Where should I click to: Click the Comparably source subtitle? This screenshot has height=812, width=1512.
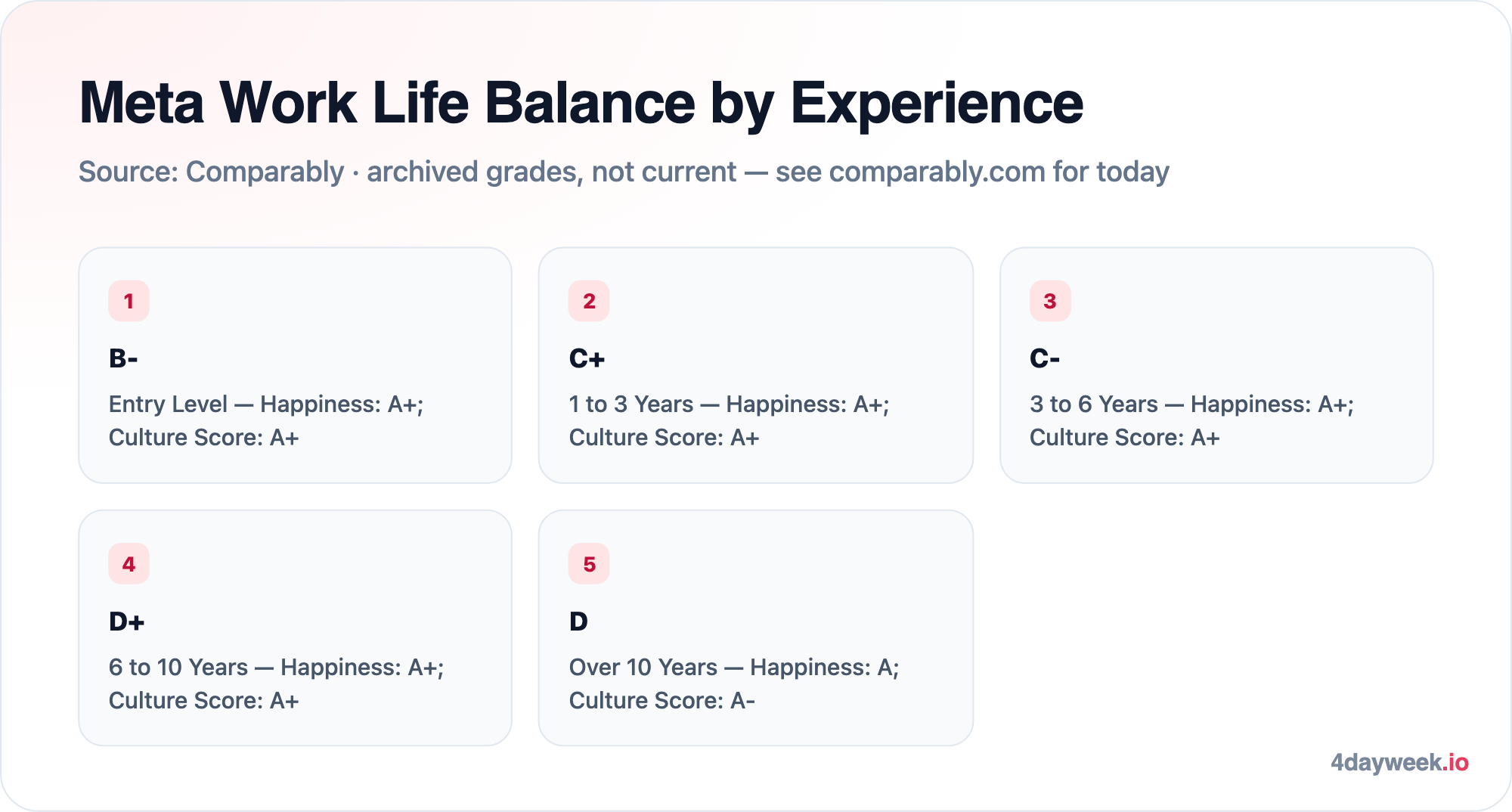tap(624, 172)
